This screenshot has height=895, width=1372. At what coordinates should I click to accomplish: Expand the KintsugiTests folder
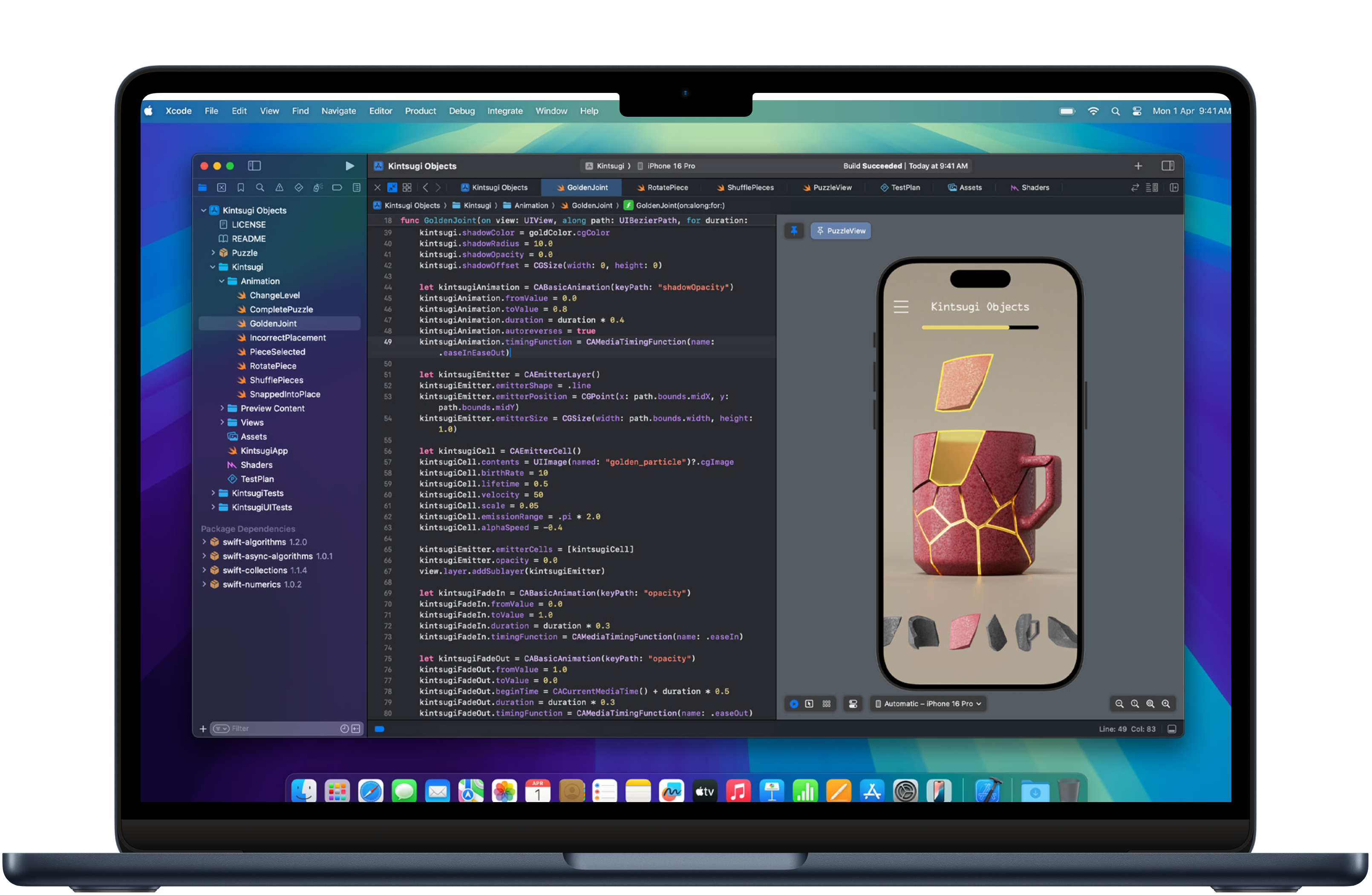point(213,493)
